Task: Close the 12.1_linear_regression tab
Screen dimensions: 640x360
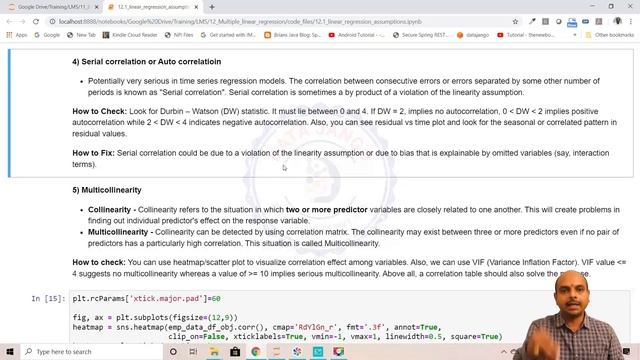Action: click(x=196, y=7)
